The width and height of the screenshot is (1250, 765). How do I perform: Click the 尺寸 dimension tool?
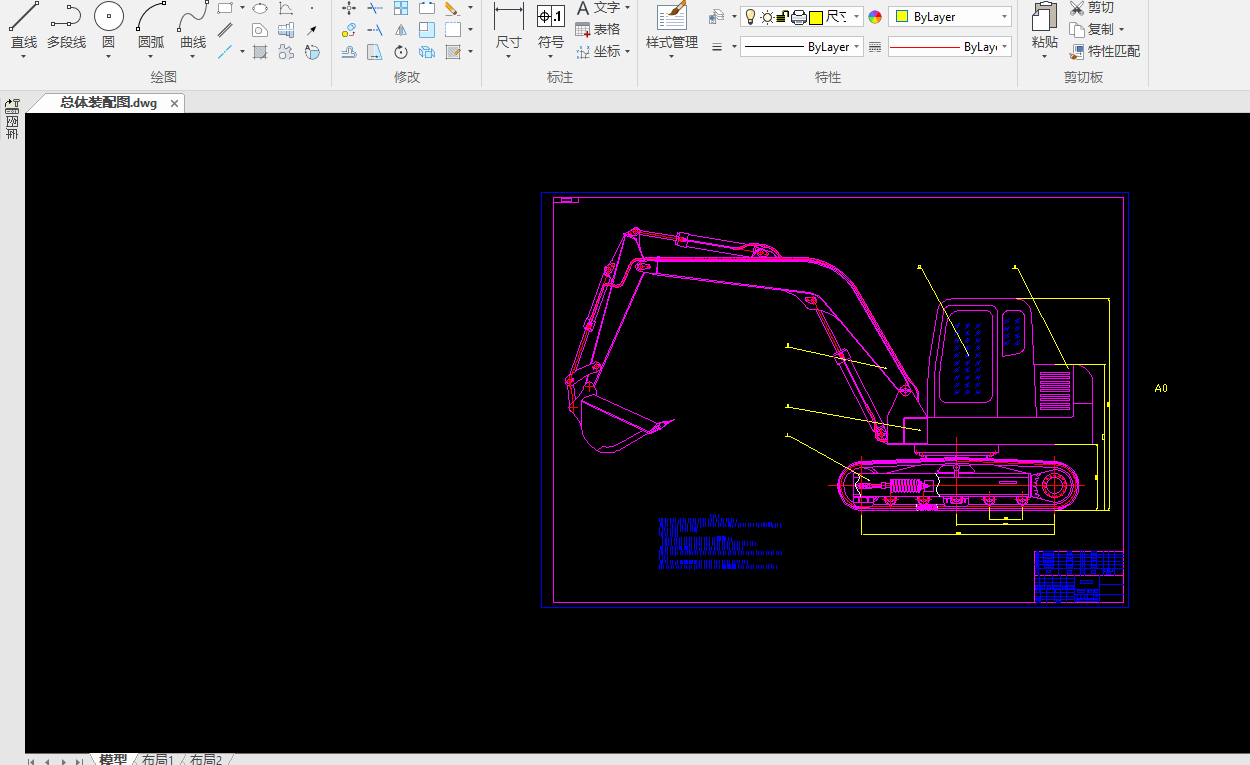click(x=508, y=17)
